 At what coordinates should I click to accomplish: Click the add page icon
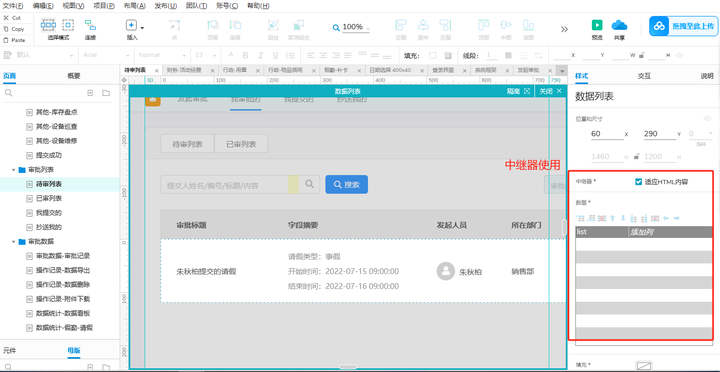90,93
